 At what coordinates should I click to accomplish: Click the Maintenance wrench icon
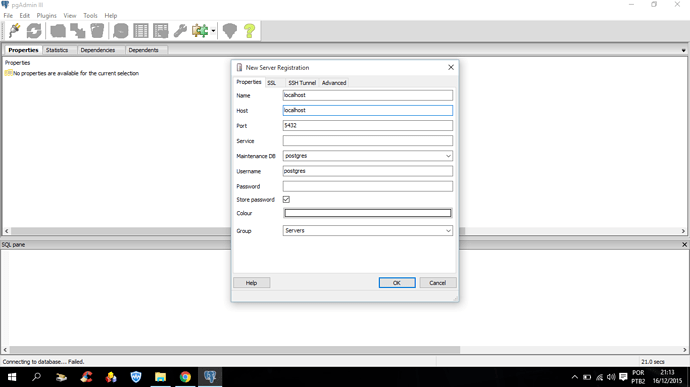(x=180, y=31)
